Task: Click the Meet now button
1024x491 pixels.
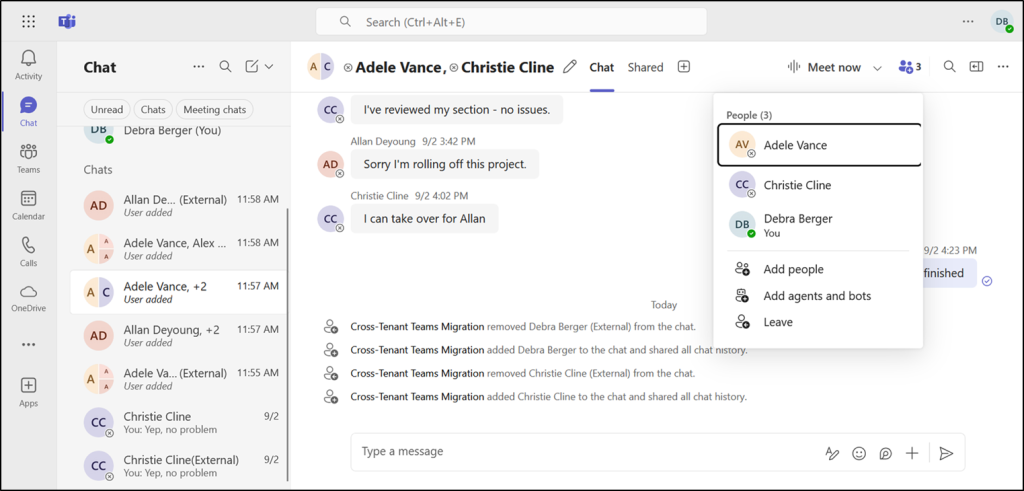Action: 825,67
